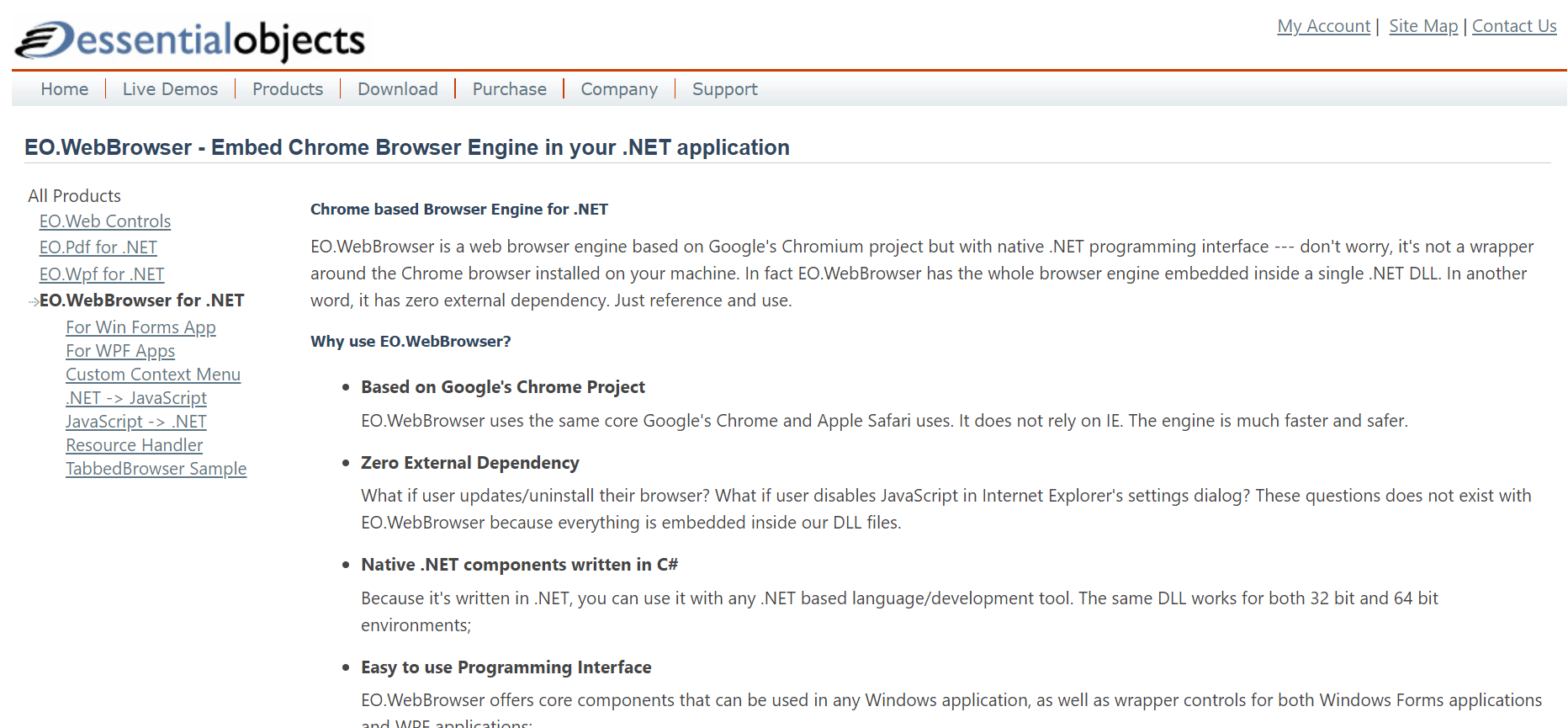Open EO.Web Controls product link
1568x728 pixels.
pos(105,221)
